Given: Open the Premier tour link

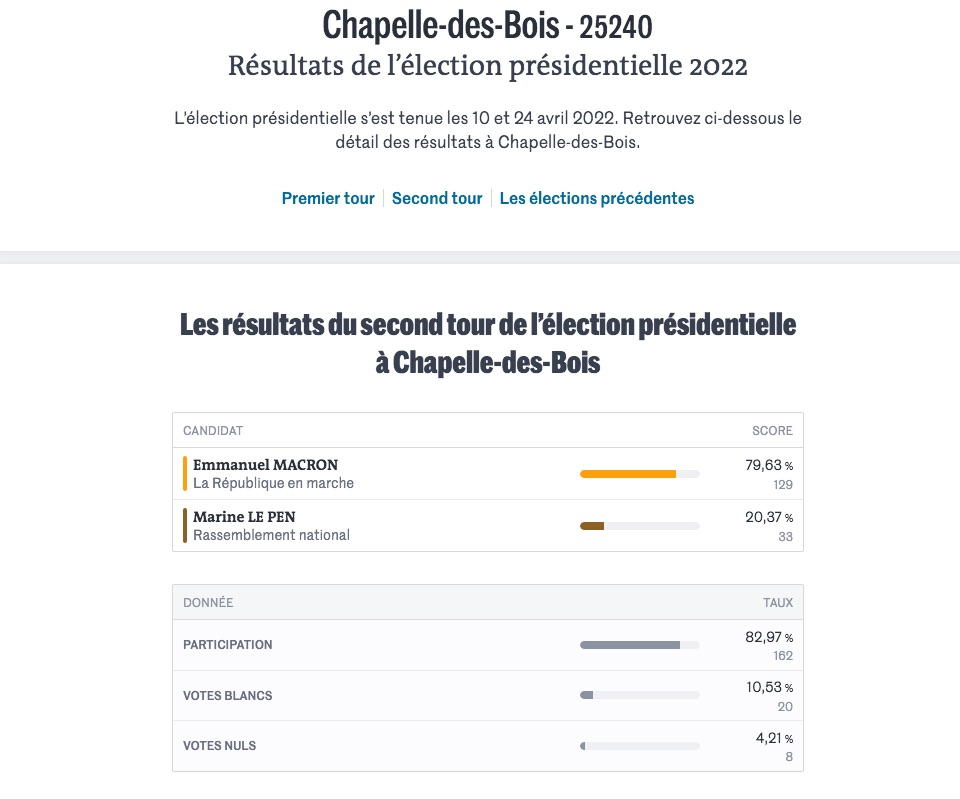Looking at the screenshot, I should (328, 198).
